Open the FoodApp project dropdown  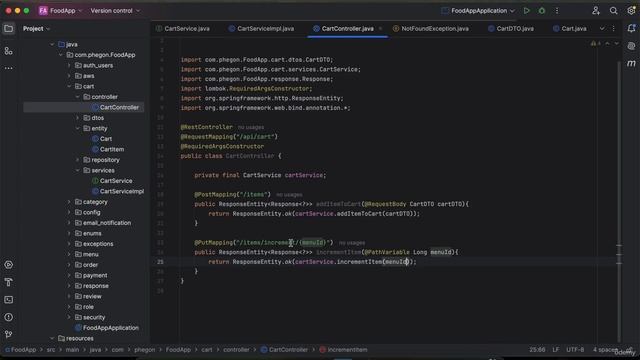60,11
